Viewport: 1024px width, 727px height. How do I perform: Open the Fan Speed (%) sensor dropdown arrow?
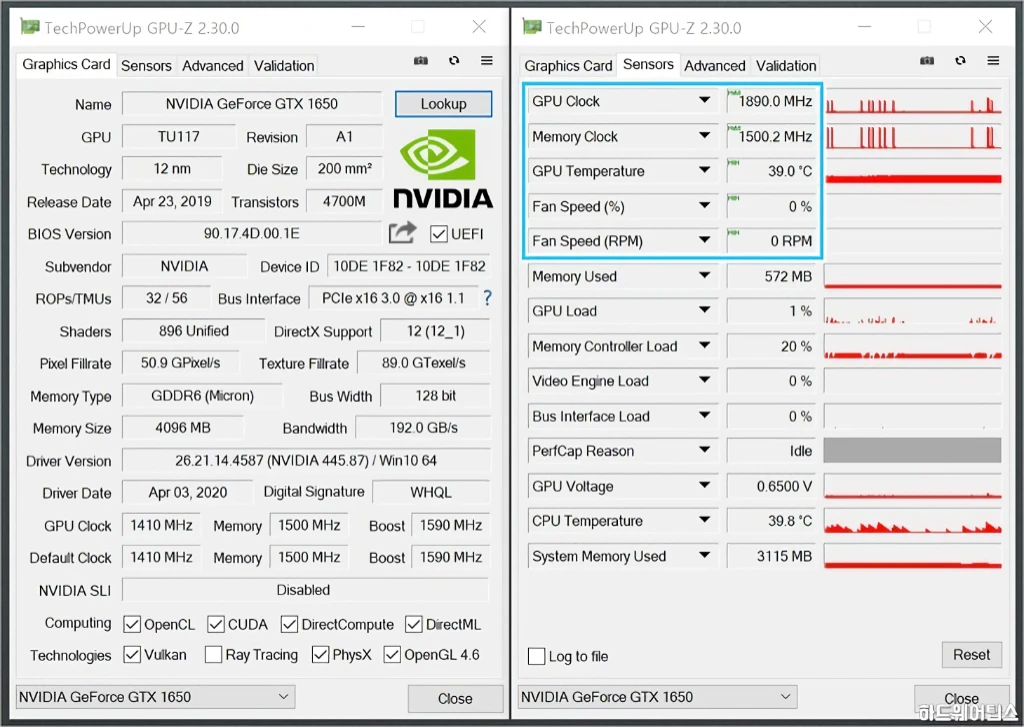click(x=704, y=206)
